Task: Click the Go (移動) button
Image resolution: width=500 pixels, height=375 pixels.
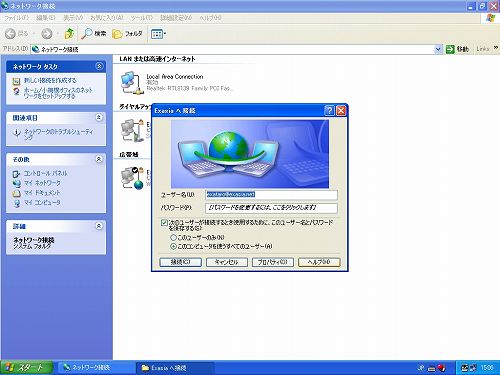Action: pos(457,49)
